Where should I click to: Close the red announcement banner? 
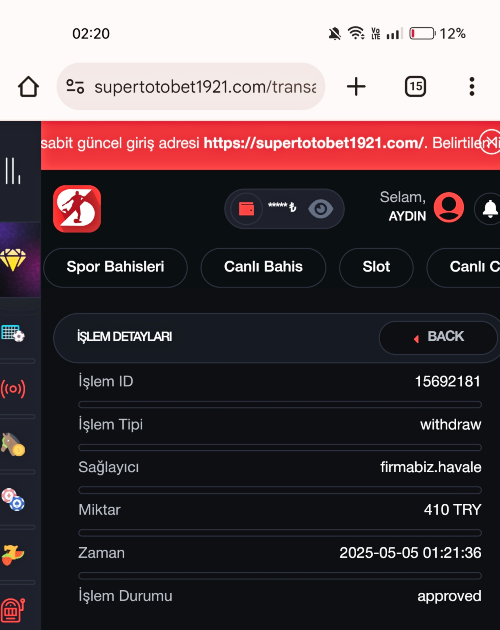click(x=490, y=142)
